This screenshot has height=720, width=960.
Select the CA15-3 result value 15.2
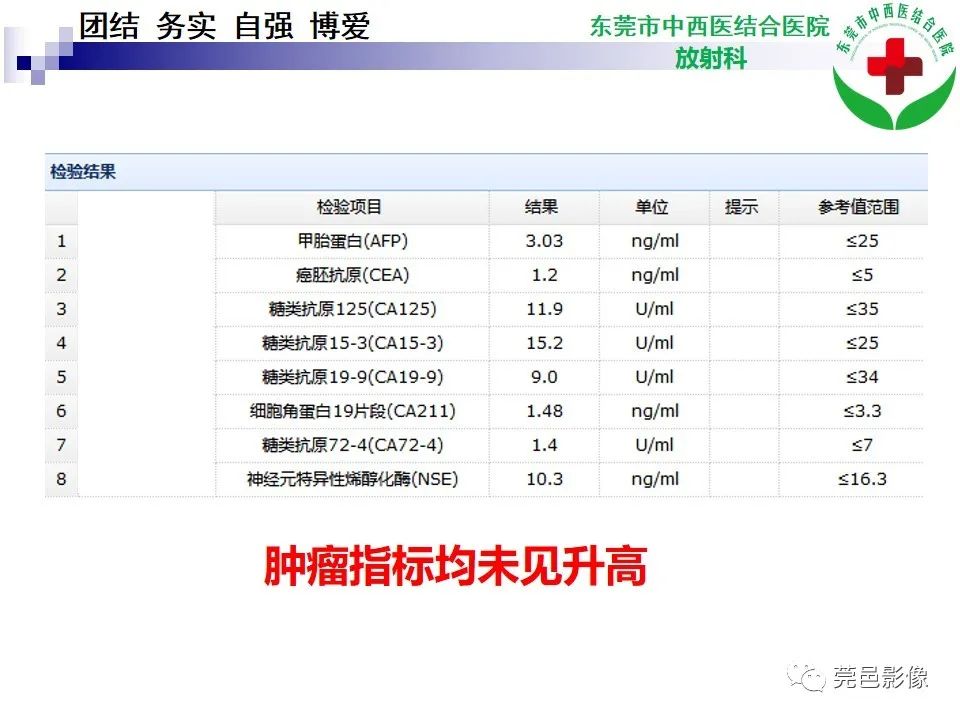click(x=544, y=343)
